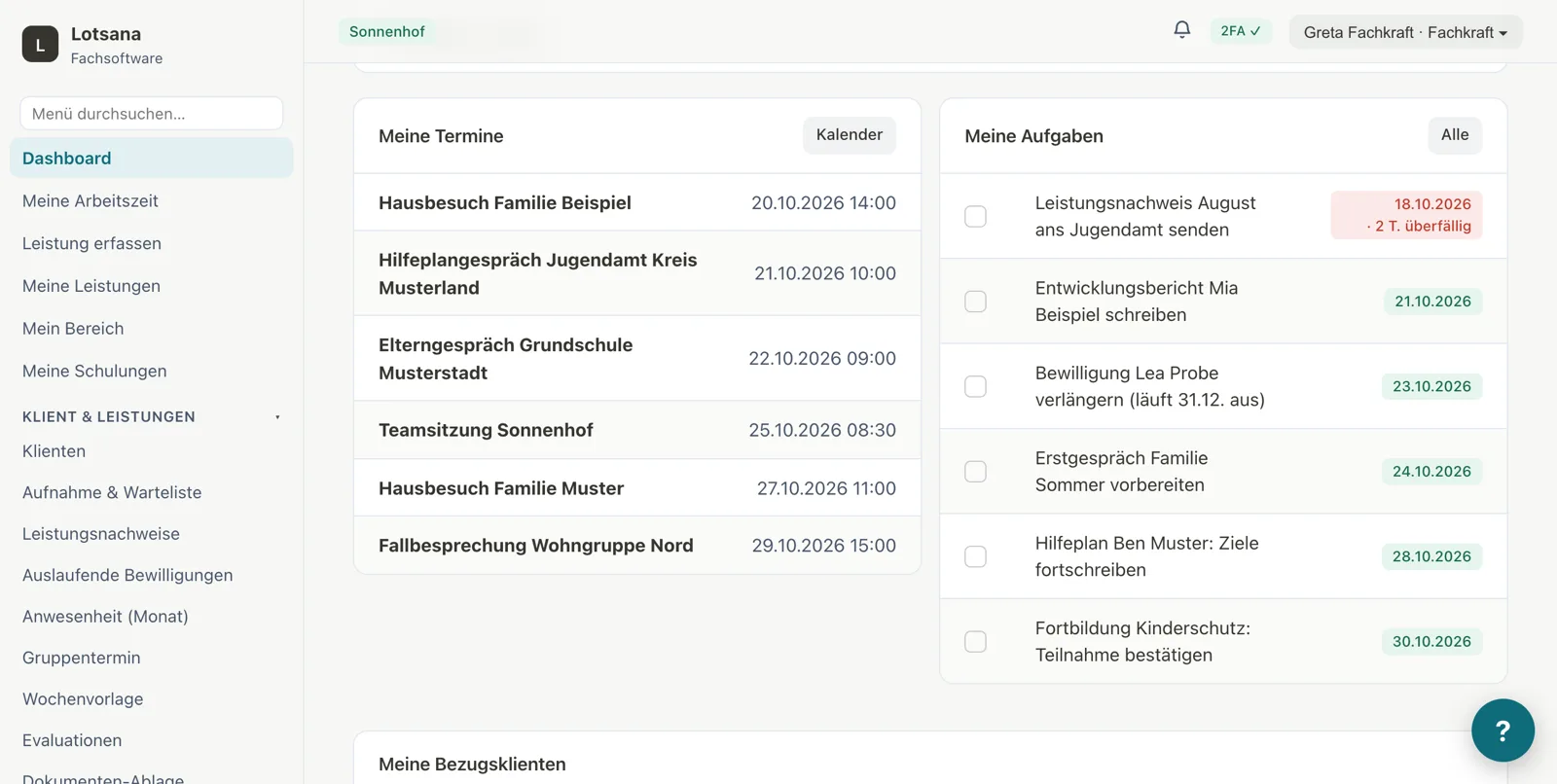This screenshot has width=1557, height=784.
Task: Open Meine Arbeitszeit menu item
Action: tap(151, 200)
